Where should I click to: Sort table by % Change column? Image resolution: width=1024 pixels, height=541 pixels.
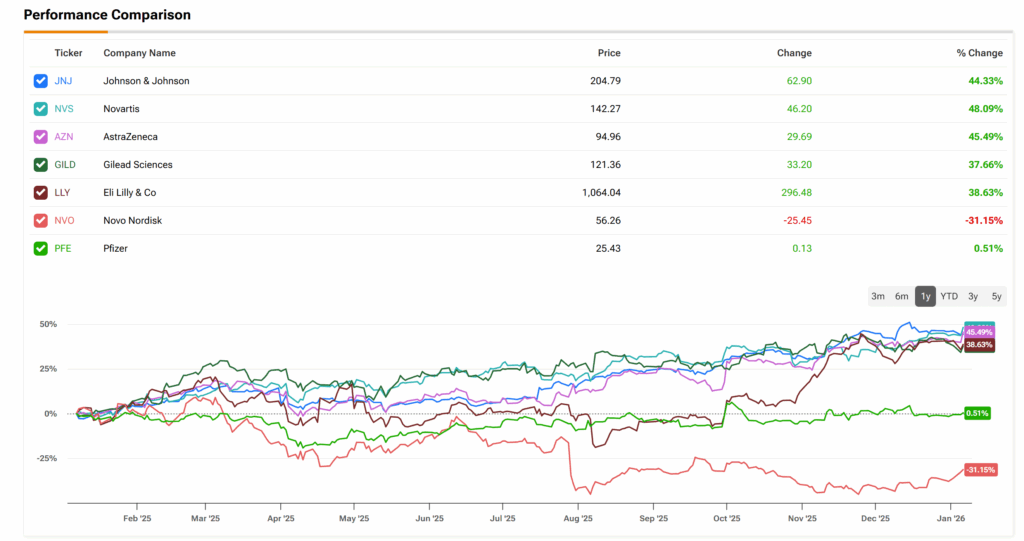click(x=978, y=53)
